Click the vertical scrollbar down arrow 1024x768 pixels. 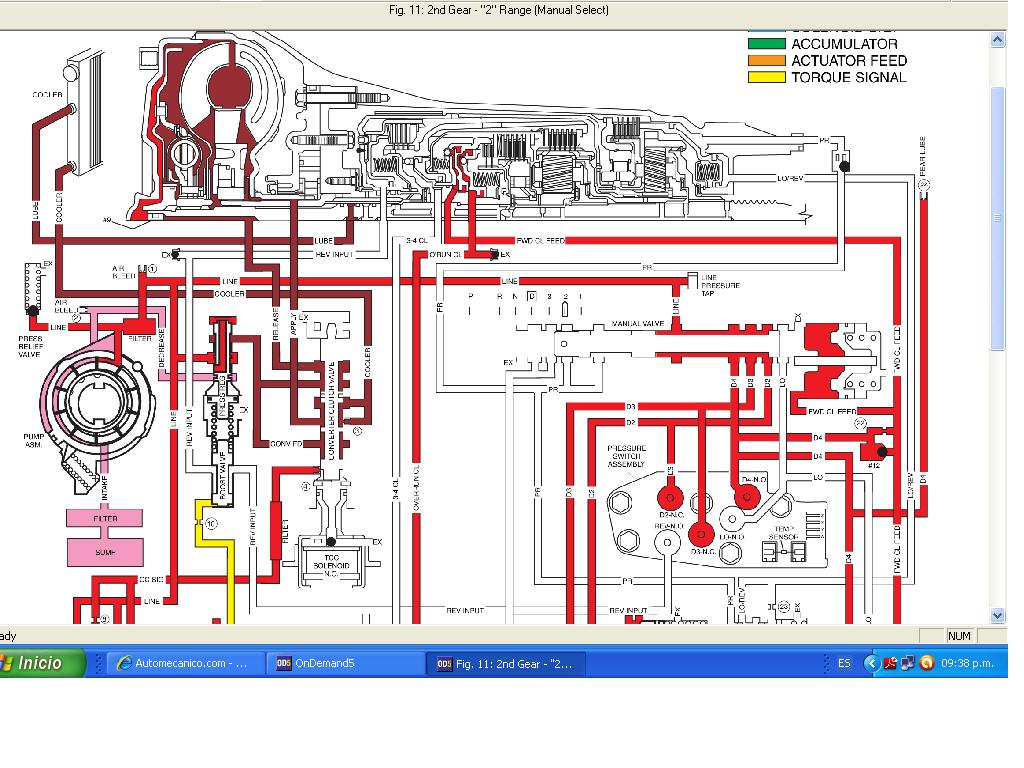tap(997, 615)
